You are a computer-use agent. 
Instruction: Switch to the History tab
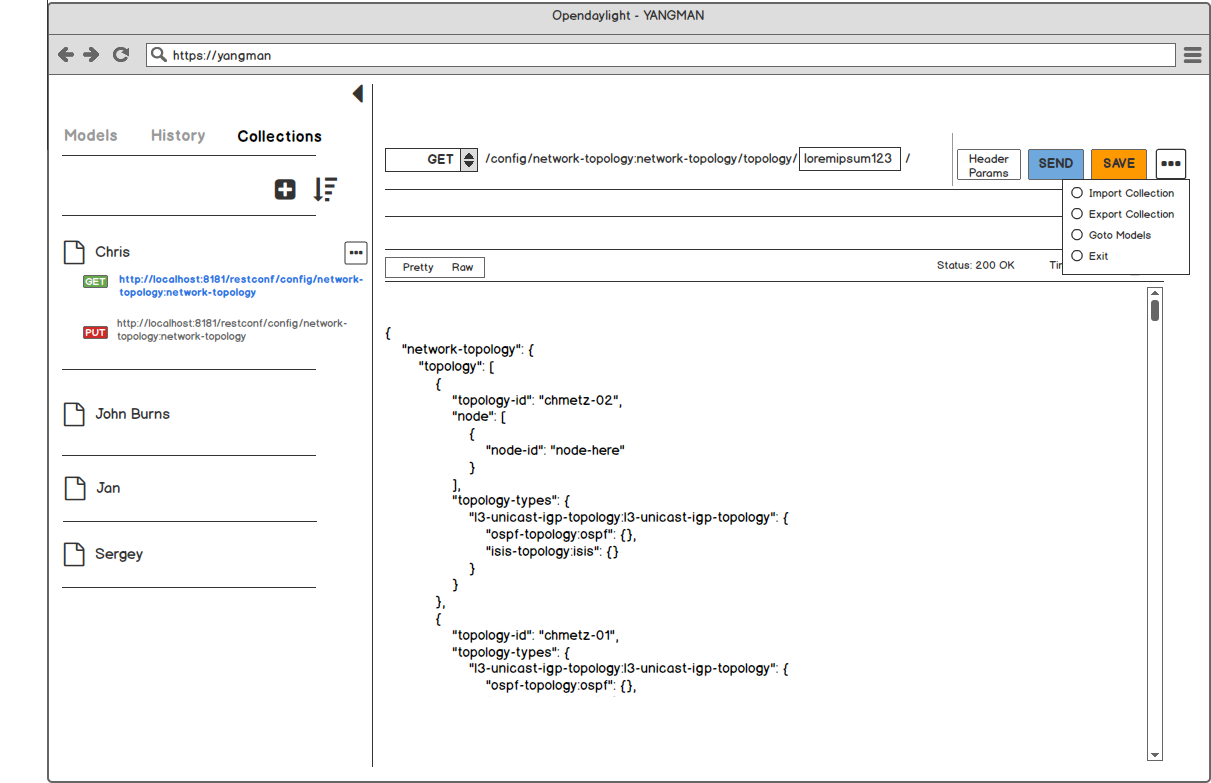tap(178, 135)
